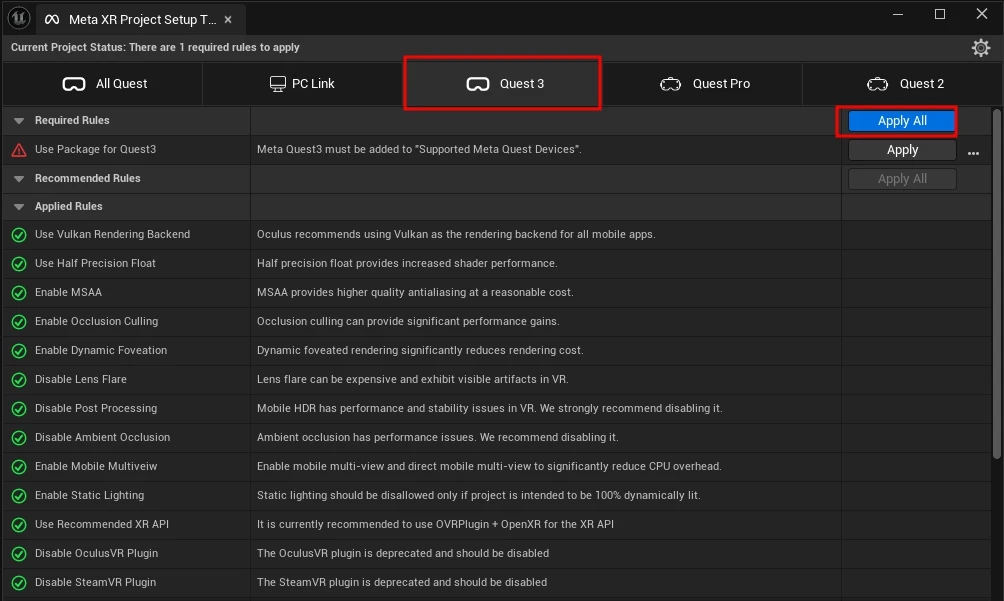This screenshot has height=601, width=1004.
Task: Click the green check for Disable Post Processing
Action: point(19,408)
